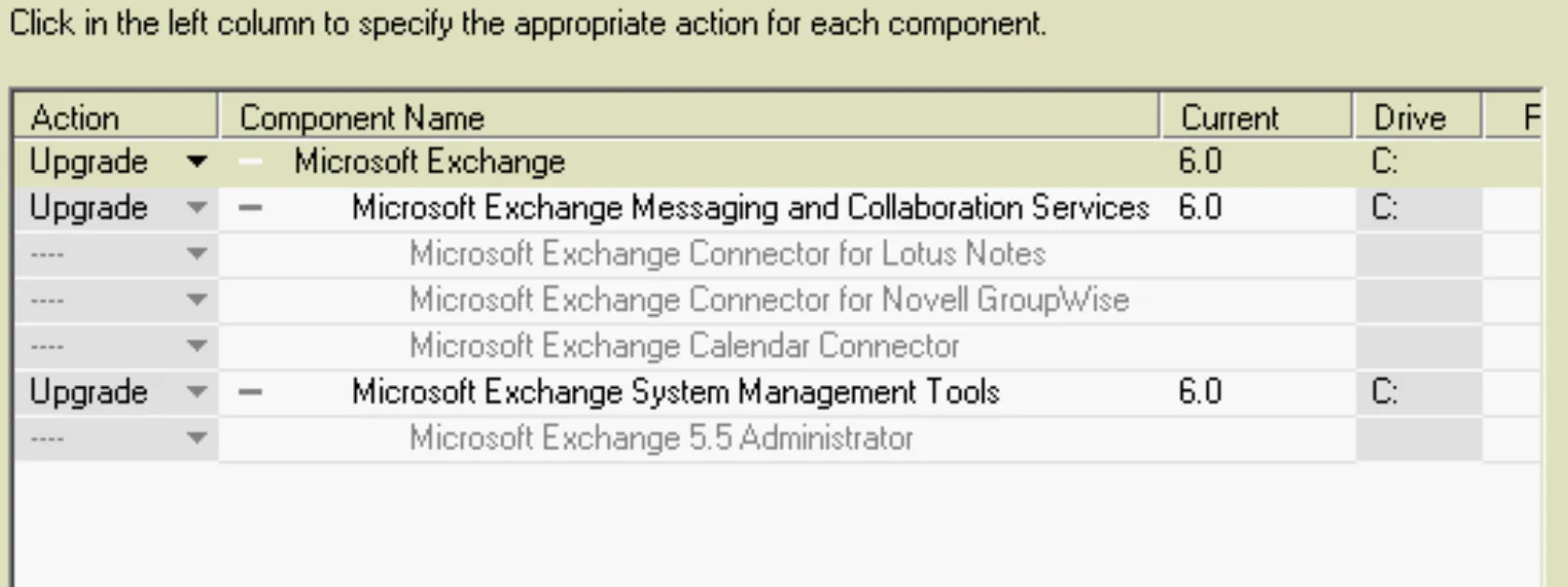Viewport: 1568px width, 587px height.
Task: Click the Component Name column header
Action: click(363, 117)
